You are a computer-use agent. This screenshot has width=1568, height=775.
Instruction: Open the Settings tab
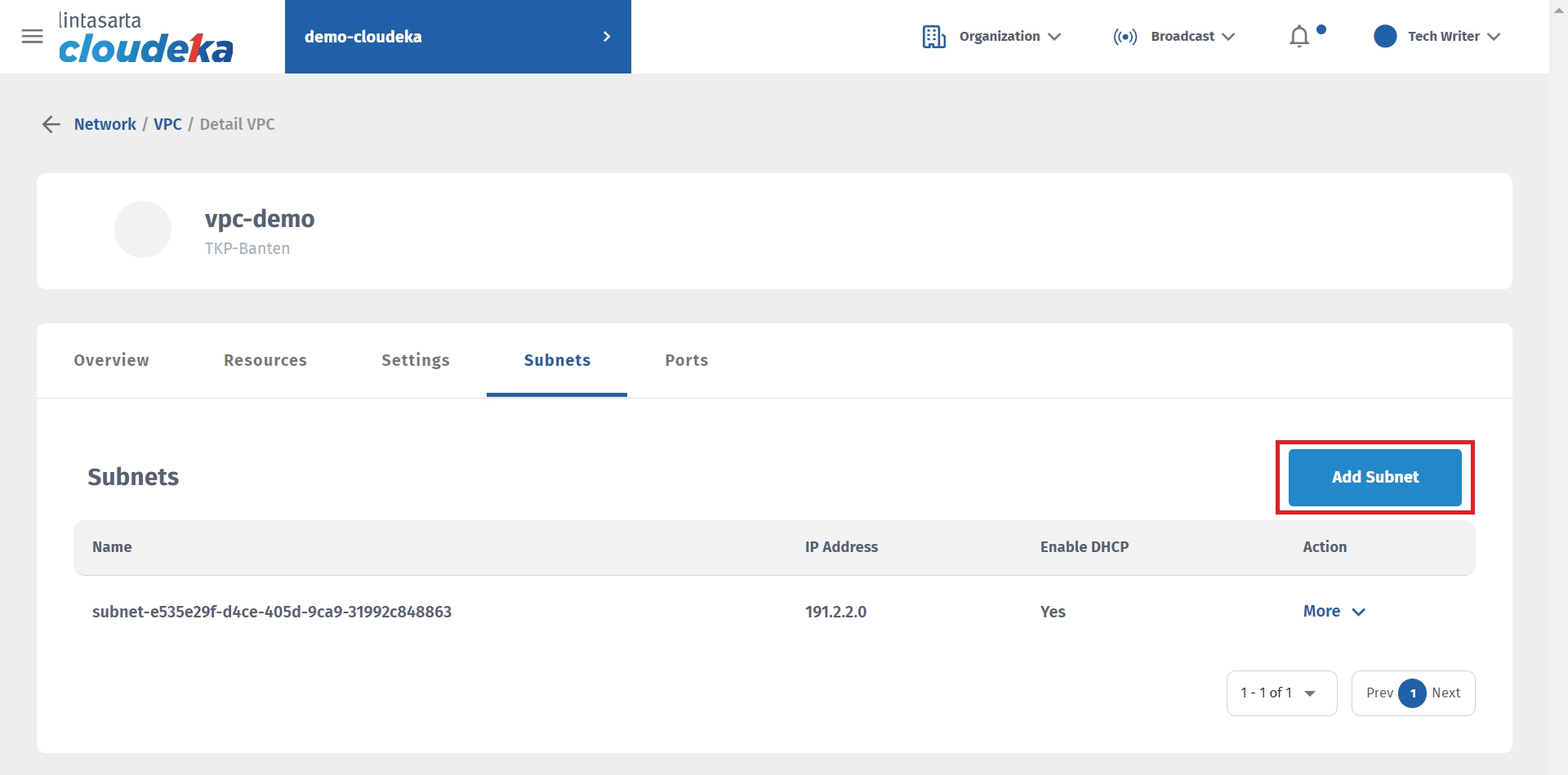415,360
